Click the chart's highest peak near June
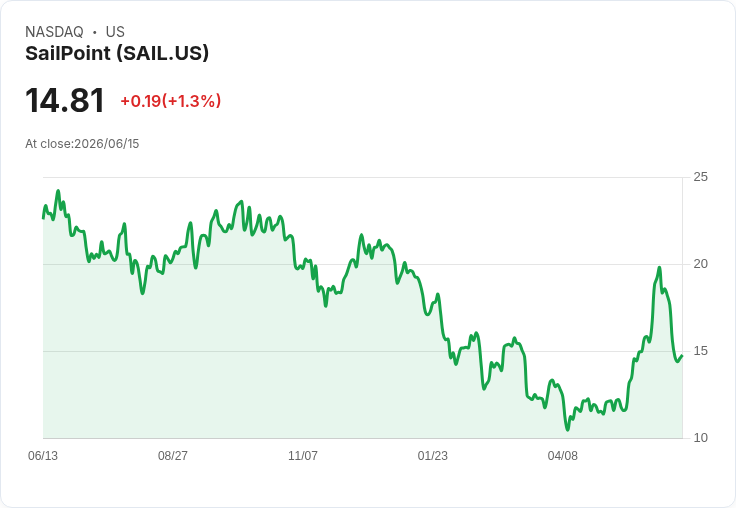Screen dimensions: 736x508 click(58, 191)
